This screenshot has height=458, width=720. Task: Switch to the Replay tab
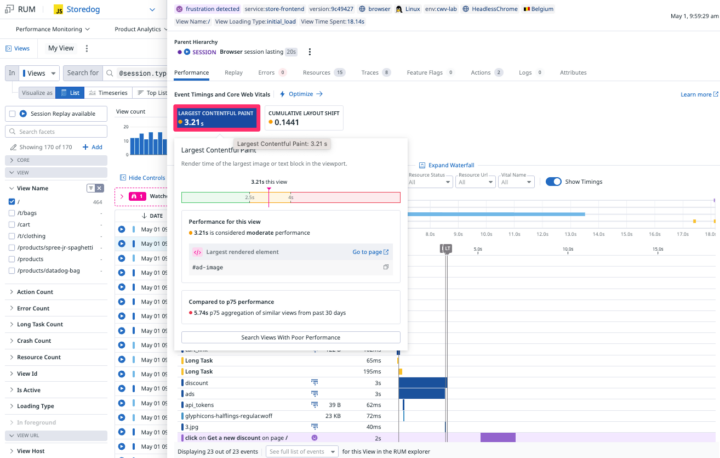[233, 73]
